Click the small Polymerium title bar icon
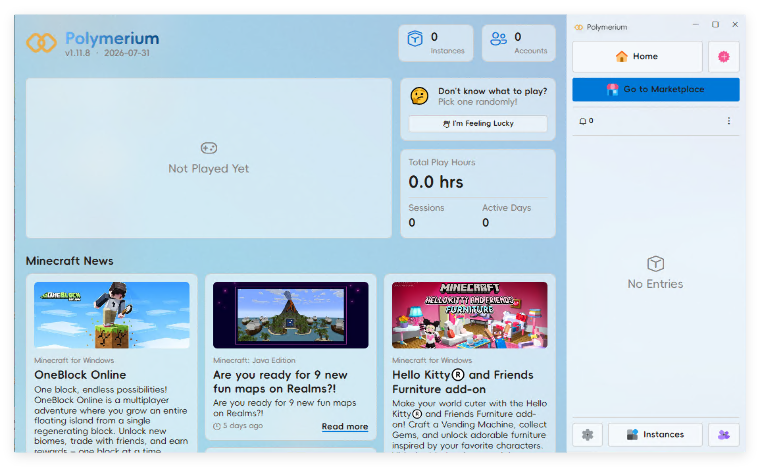This screenshot has height=467, width=760. [x=578, y=27]
